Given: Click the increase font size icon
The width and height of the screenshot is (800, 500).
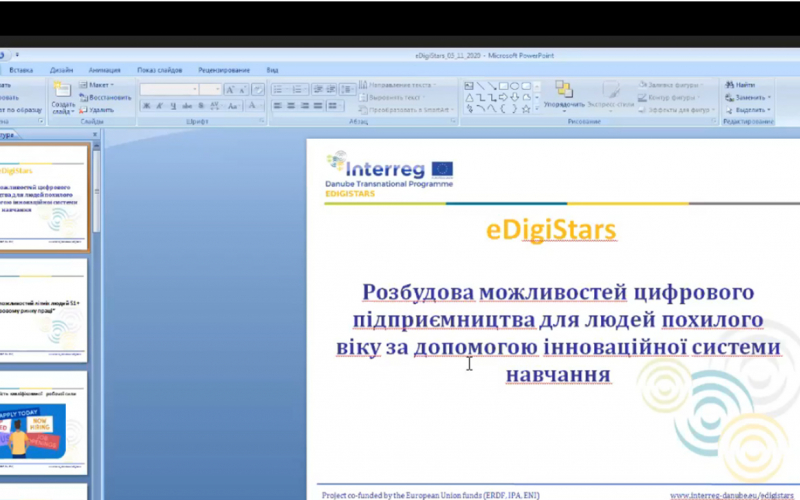Looking at the screenshot, I should [230, 90].
